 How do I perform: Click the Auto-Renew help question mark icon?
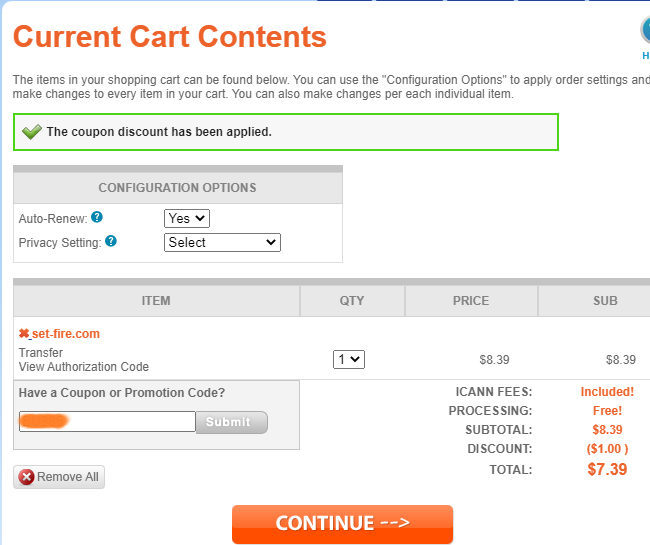[x=97, y=217]
